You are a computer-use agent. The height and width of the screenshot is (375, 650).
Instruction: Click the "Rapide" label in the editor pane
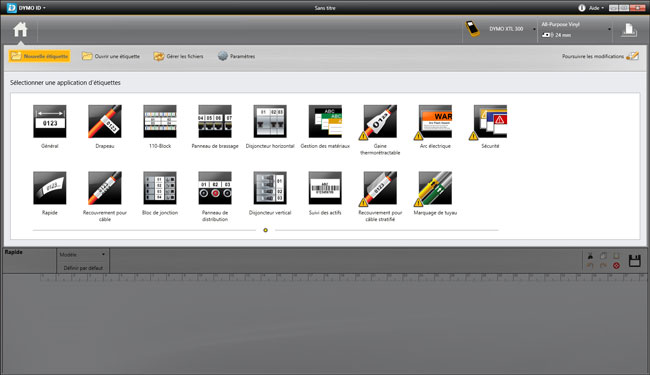tap(14, 252)
